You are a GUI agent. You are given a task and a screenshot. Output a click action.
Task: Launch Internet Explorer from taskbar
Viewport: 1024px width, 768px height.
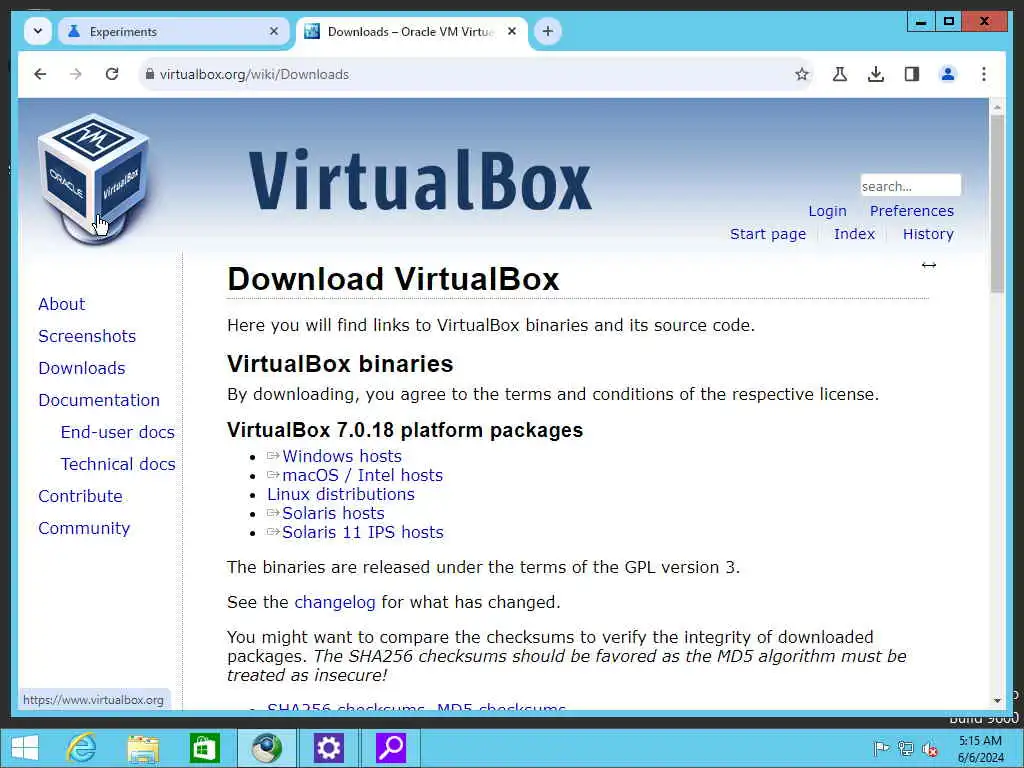click(82, 748)
